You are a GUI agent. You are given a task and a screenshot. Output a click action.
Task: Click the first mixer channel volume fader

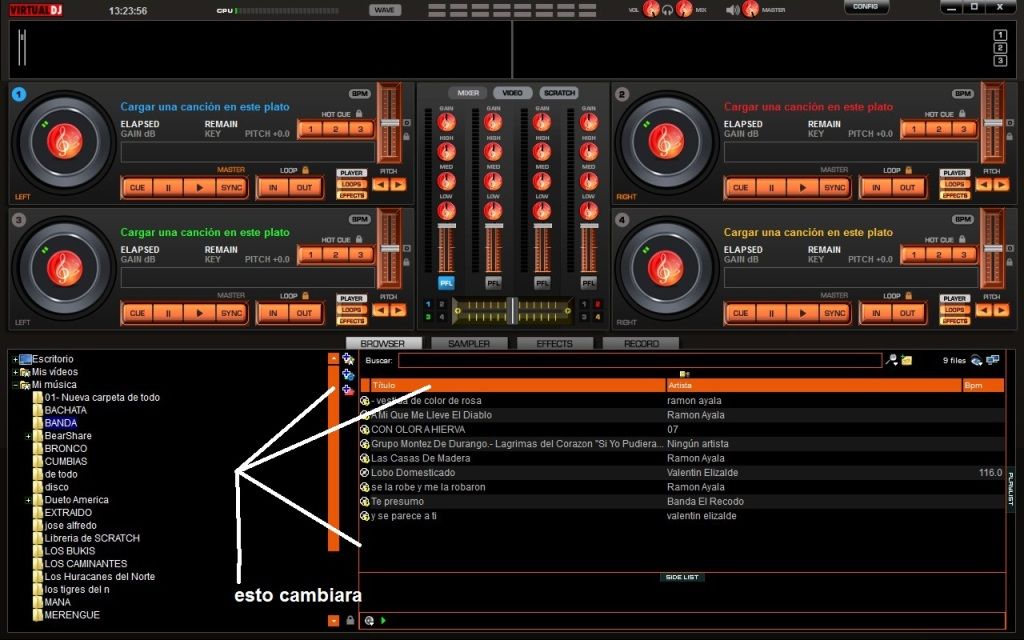[446, 226]
